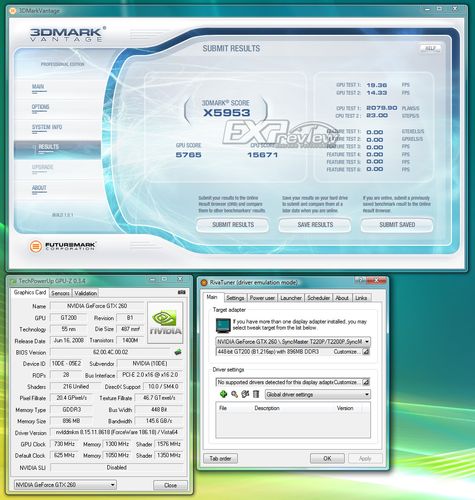The image size is (475, 500).
Task: Click the trash can icon in Driver settings
Action: point(256,394)
